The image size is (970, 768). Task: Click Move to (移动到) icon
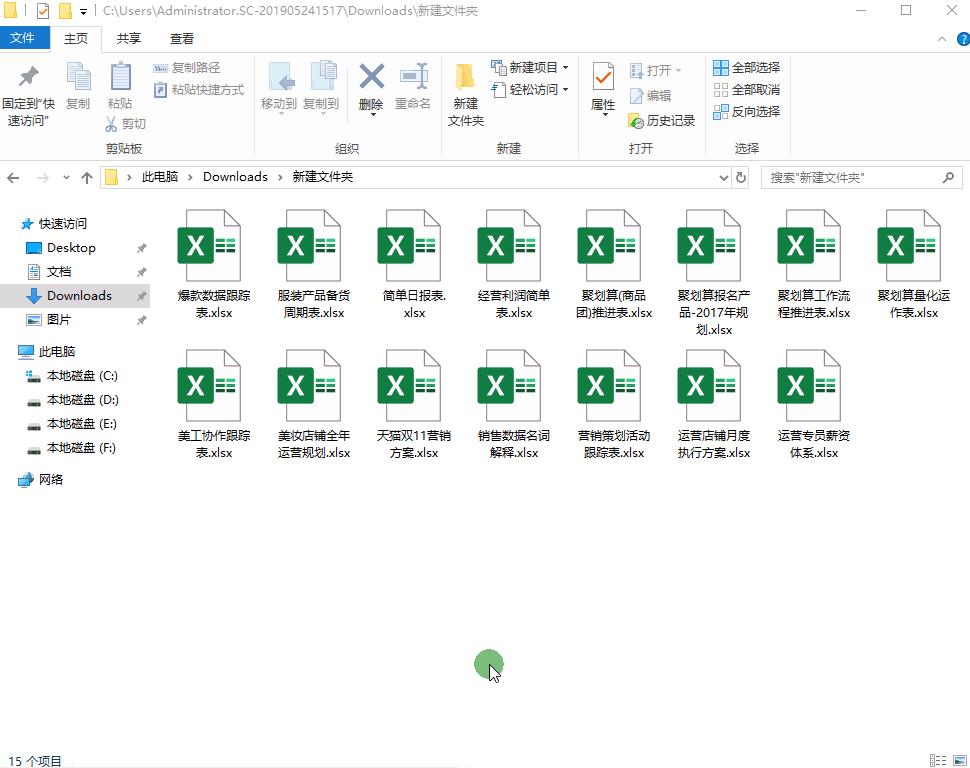pos(280,77)
